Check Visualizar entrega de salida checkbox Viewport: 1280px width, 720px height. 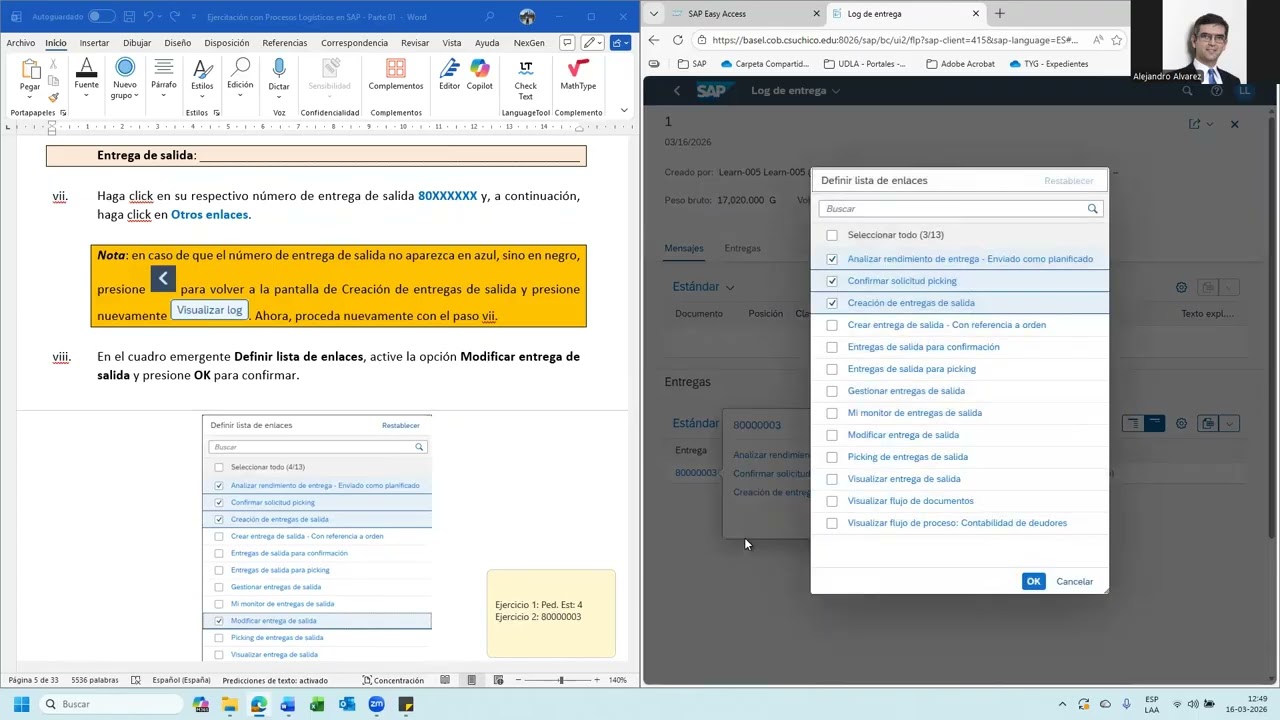pos(832,479)
